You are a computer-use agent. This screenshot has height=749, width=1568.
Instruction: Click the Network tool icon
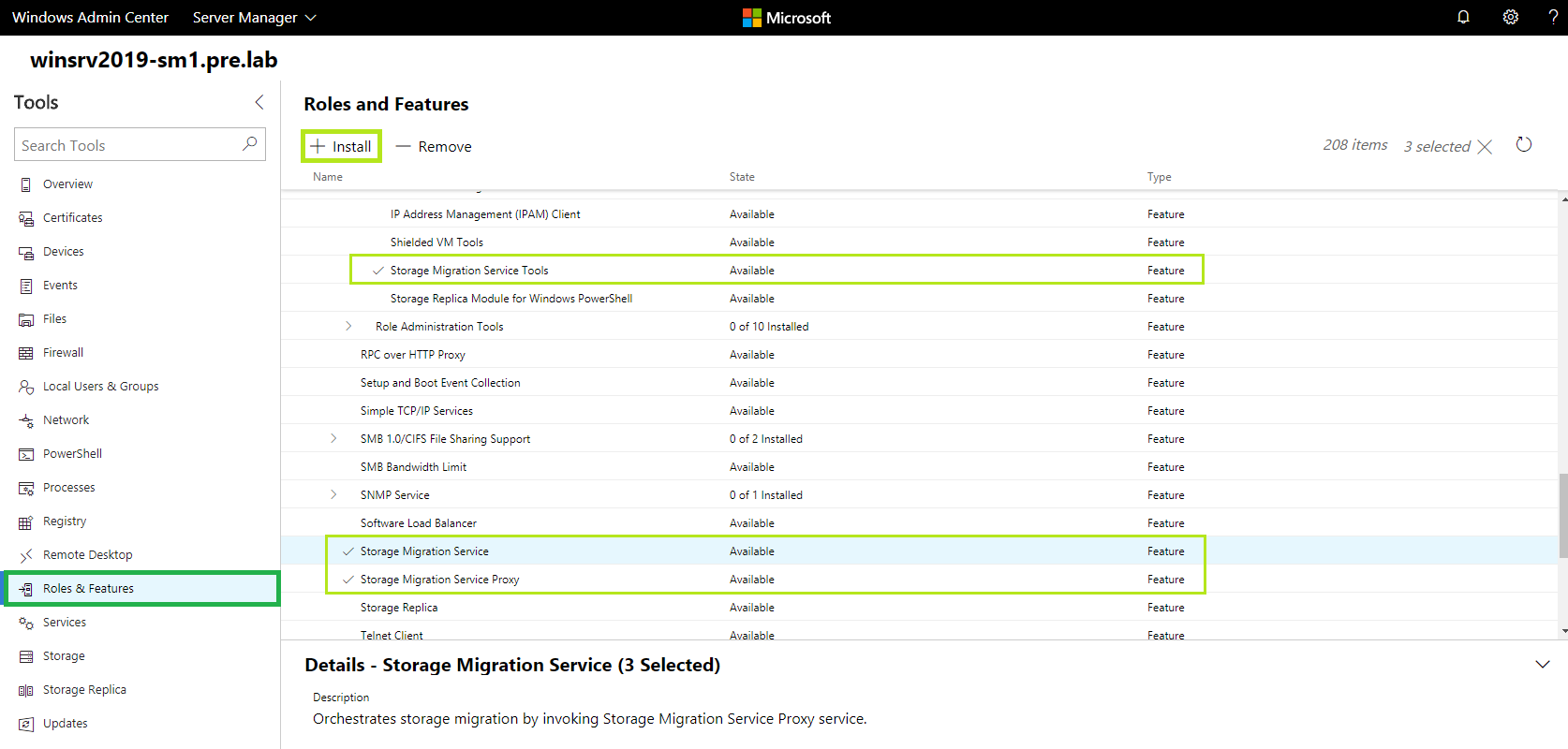click(26, 420)
